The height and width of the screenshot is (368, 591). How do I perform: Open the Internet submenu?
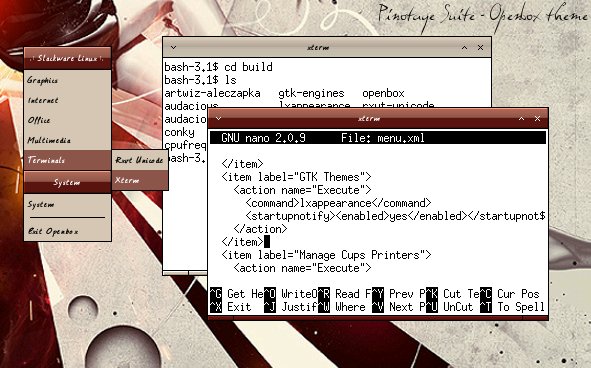(x=67, y=100)
